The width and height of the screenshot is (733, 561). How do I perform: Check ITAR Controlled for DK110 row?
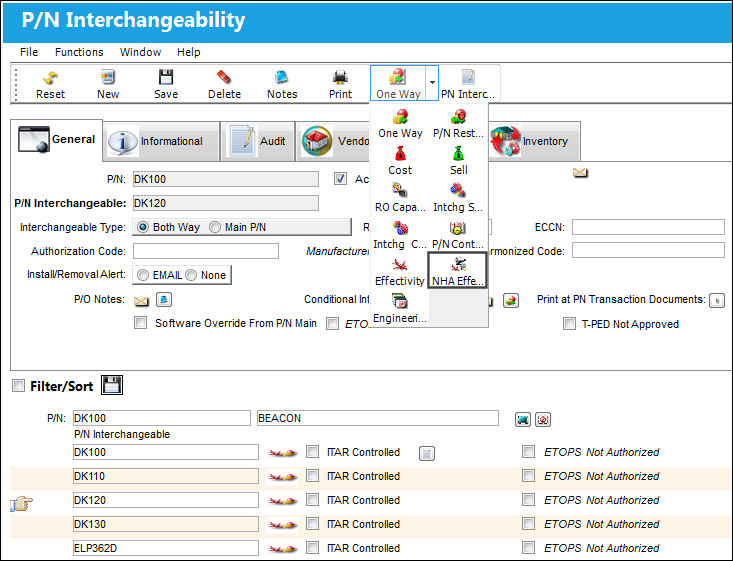[312, 475]
